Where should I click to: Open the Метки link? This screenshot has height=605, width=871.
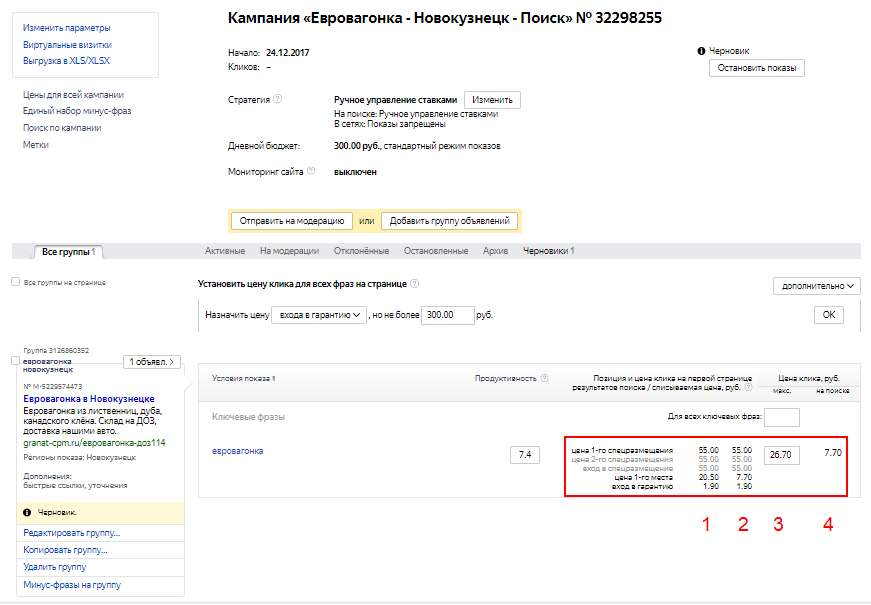[x=36, y=144]
